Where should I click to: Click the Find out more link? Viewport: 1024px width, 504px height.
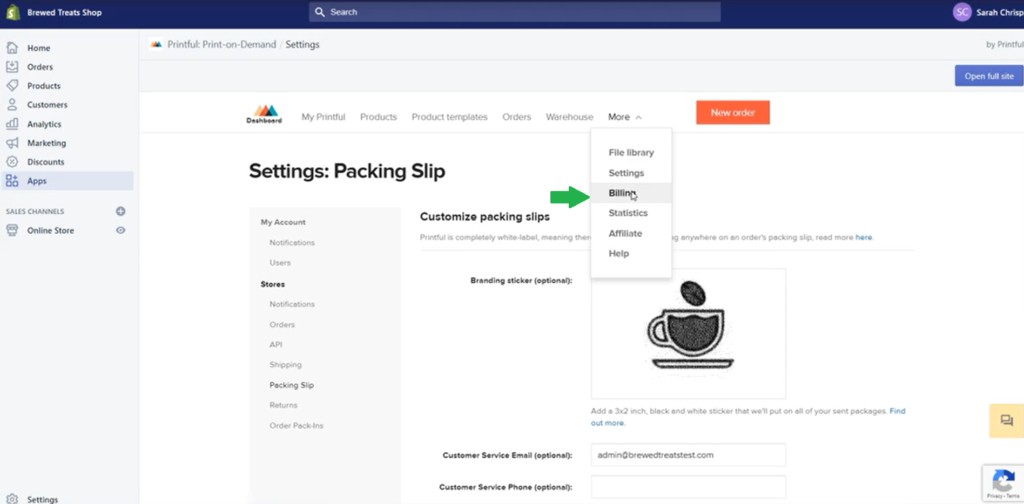pyautogui.click(x=748, y=417)
